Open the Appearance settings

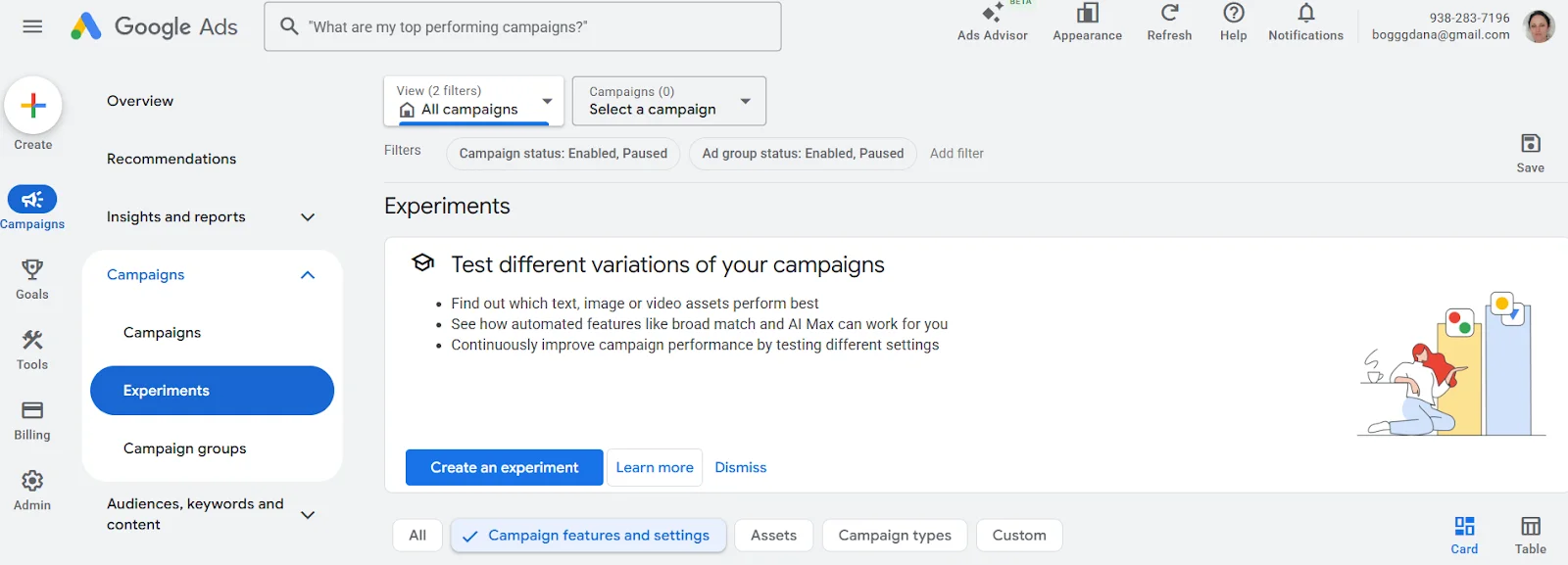pos(1087,24)
